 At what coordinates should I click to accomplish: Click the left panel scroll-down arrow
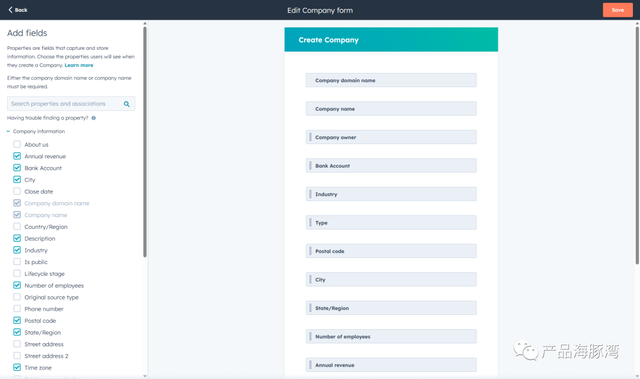click(x=145, y=376)
